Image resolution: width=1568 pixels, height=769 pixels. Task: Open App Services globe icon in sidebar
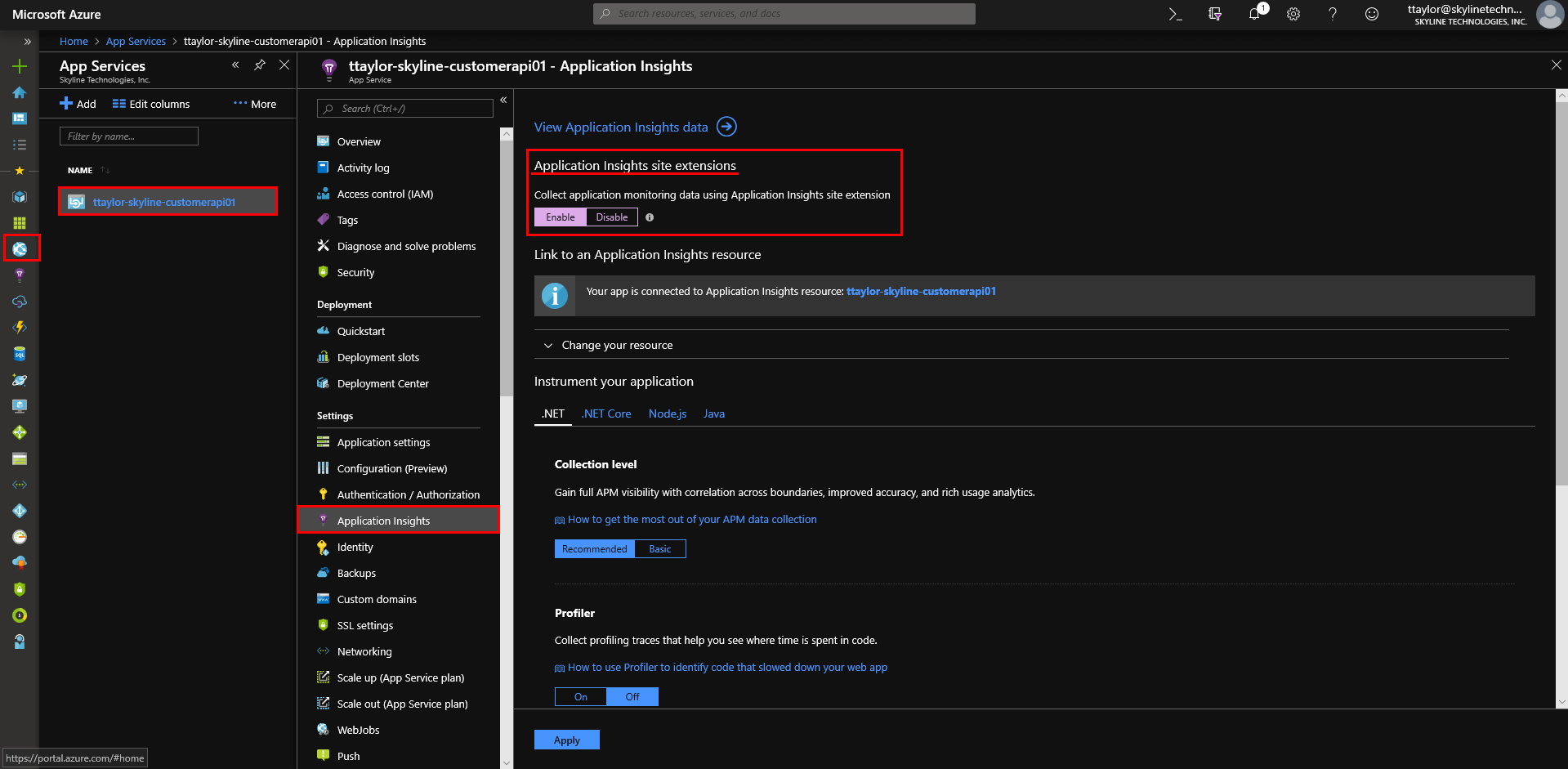coord(20,248)
